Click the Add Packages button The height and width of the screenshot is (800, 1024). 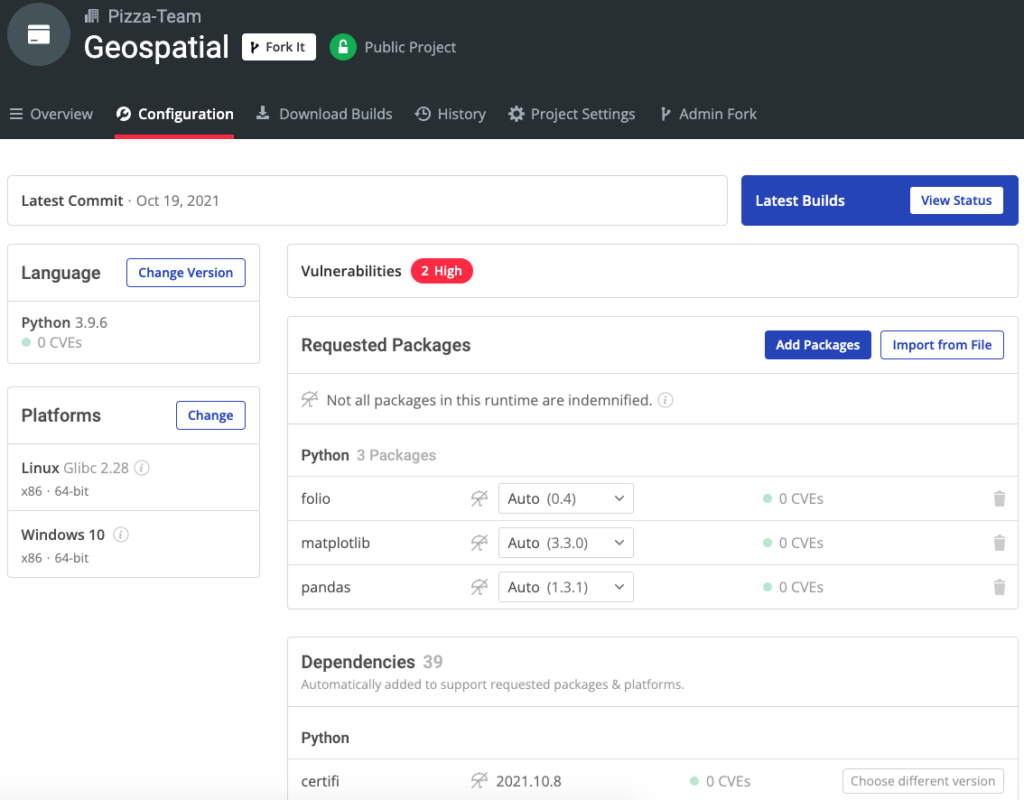[x=817, y=345]
